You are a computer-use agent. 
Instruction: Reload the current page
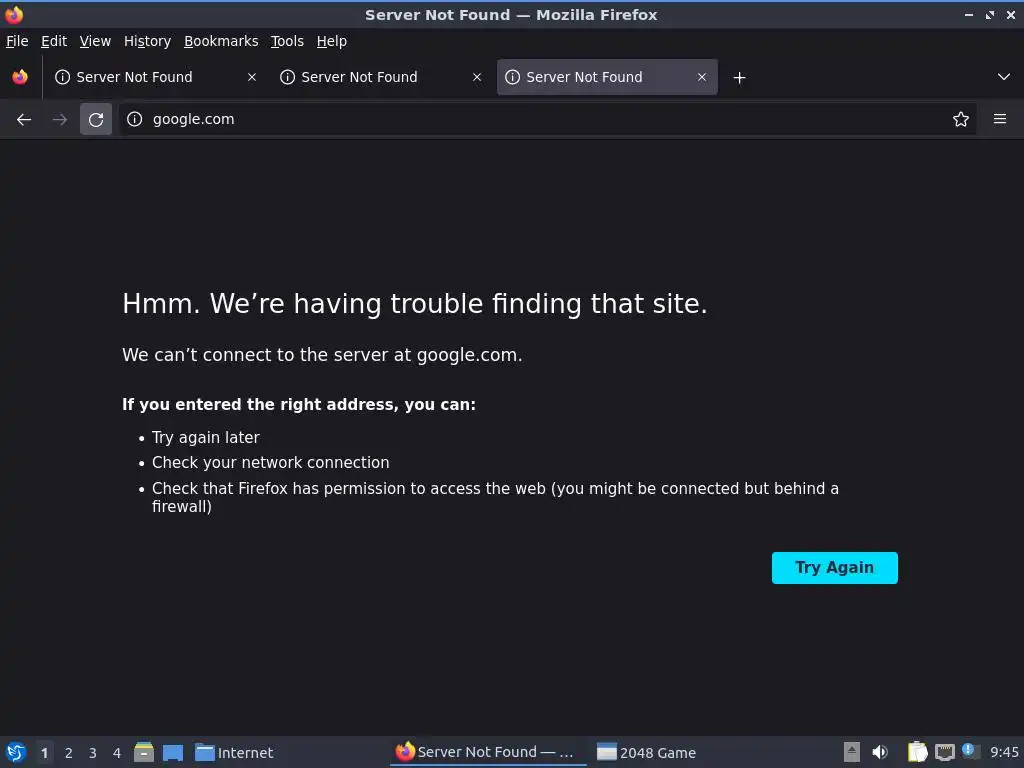pos(96,120)
